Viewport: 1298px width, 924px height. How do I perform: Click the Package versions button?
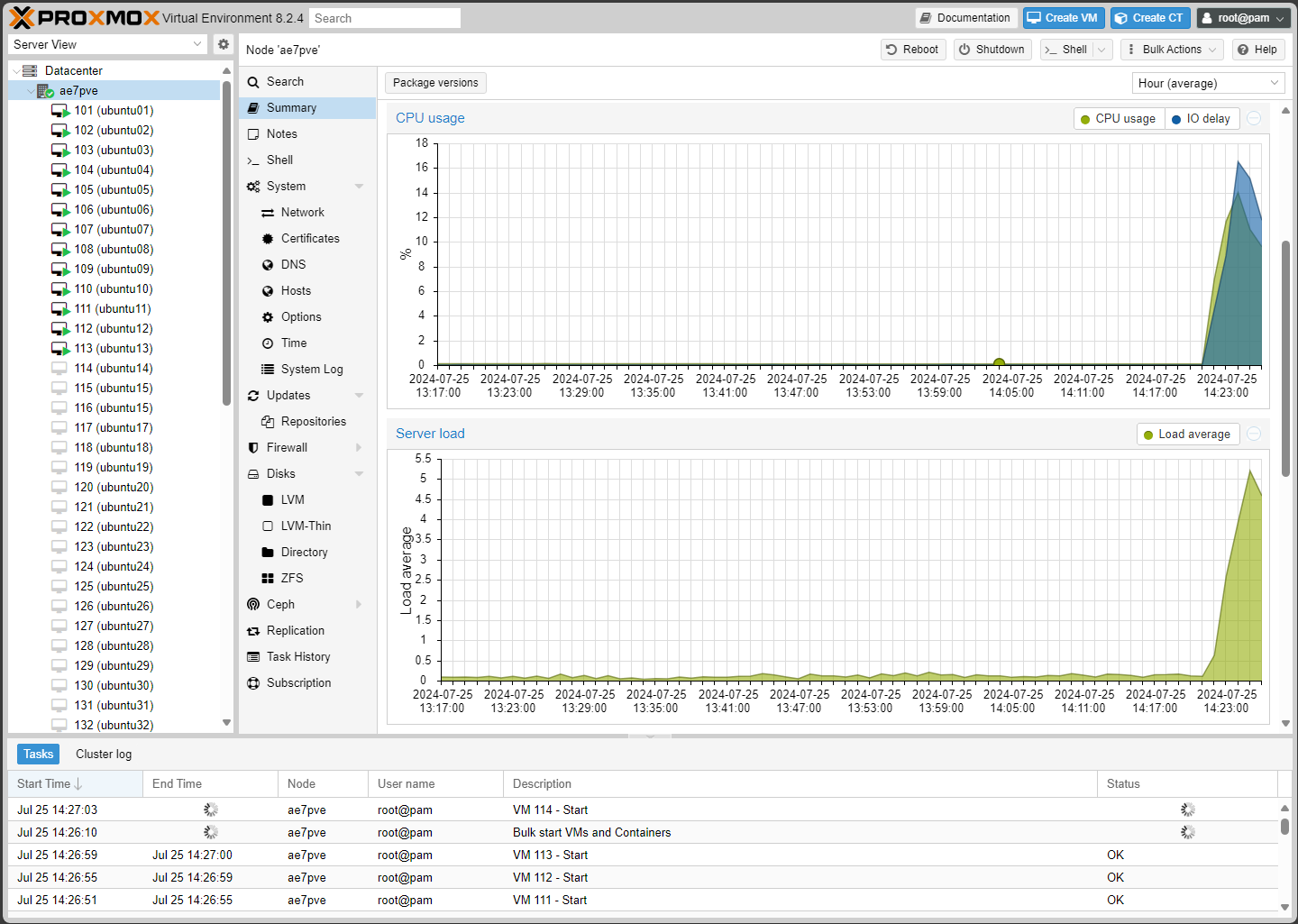435,83
